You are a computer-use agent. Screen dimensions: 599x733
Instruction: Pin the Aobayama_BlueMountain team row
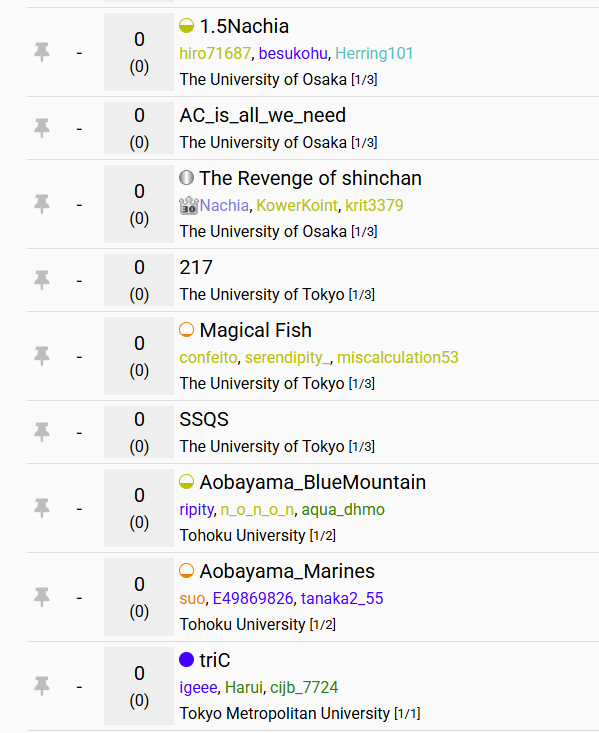click(x=42, y=508)
